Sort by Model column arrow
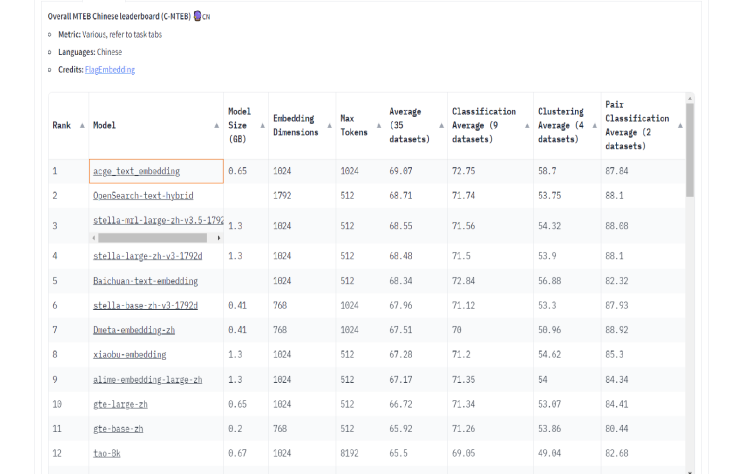The height and width of the screenshot is (474, 756). coord(216,125)
